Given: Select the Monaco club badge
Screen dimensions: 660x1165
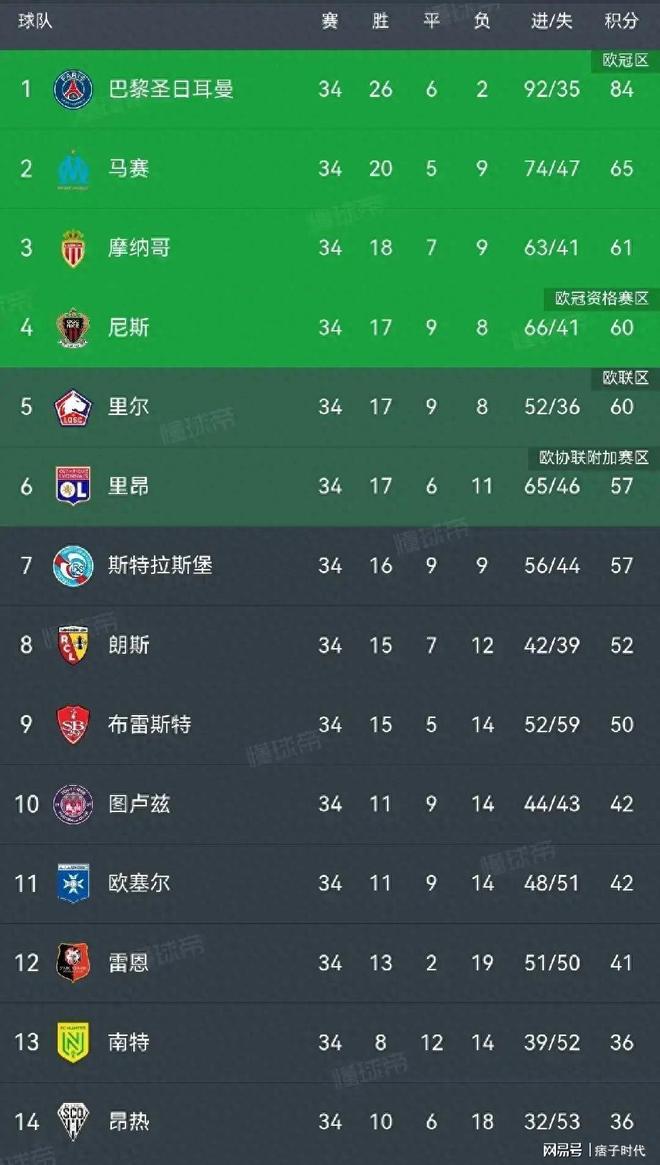Looking at the screenshot, I should [x=72, y=248].
